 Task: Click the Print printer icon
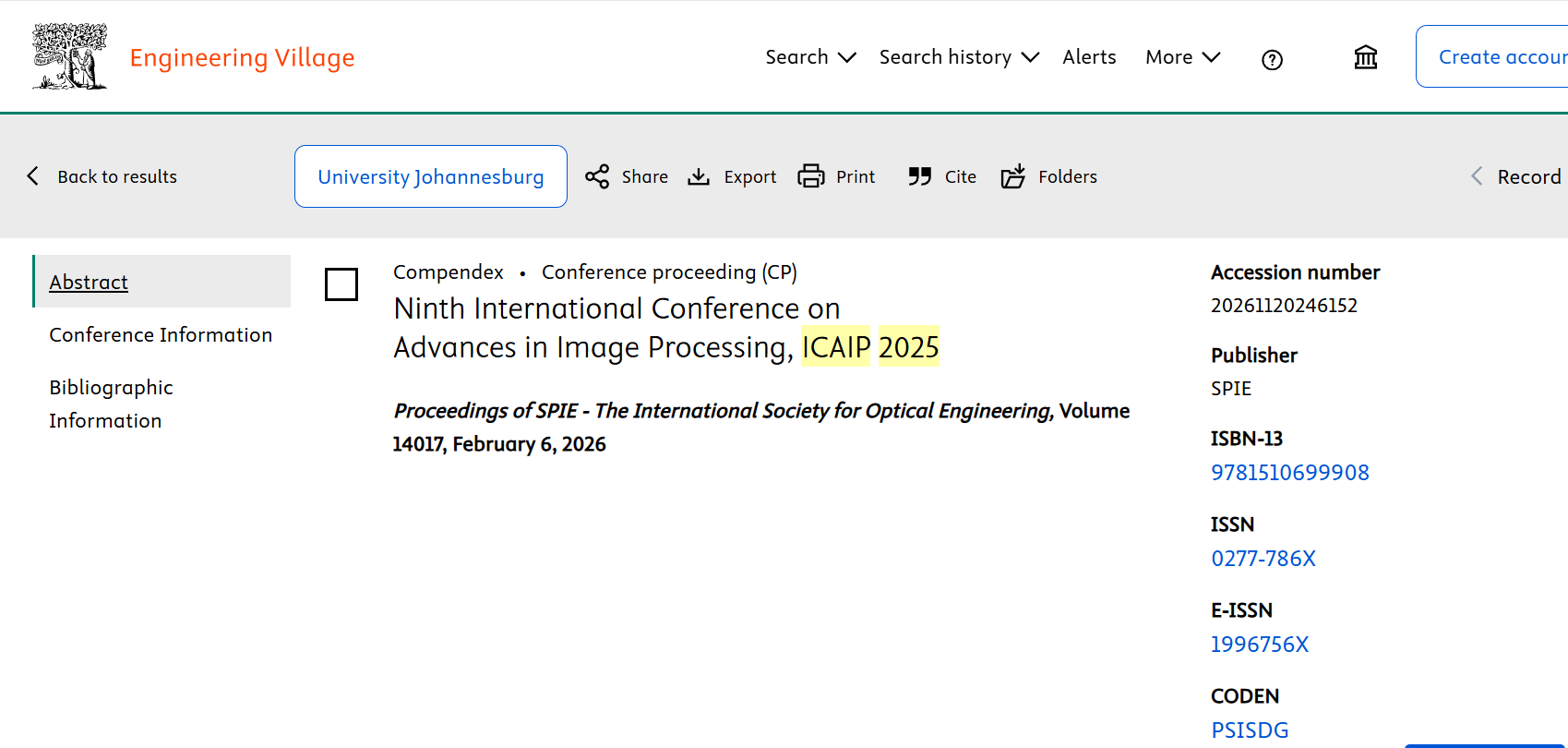[x=811, y=176]
